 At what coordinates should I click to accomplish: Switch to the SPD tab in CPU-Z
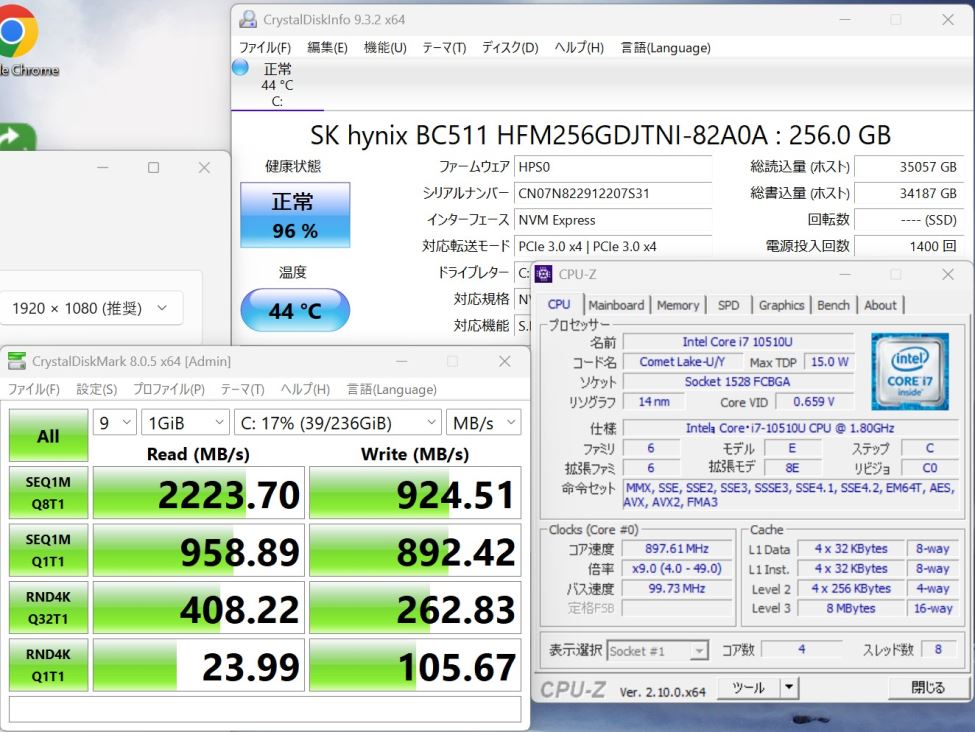pyautogui.click(x=728, y=305)
